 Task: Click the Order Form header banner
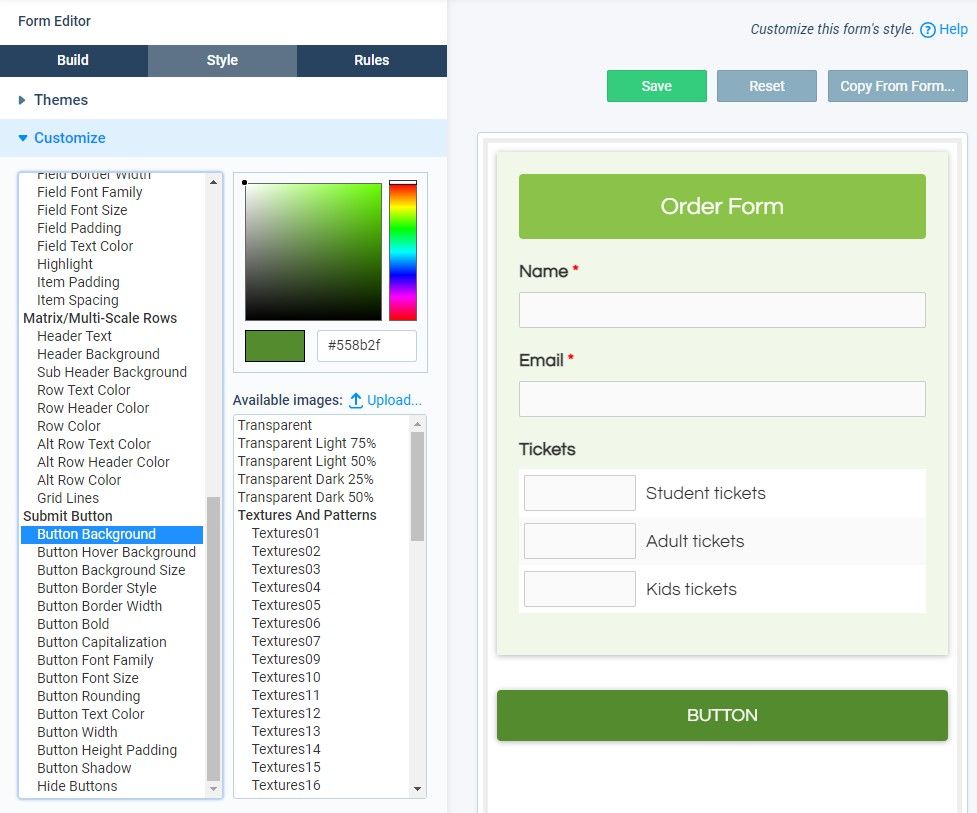point(722,206)
